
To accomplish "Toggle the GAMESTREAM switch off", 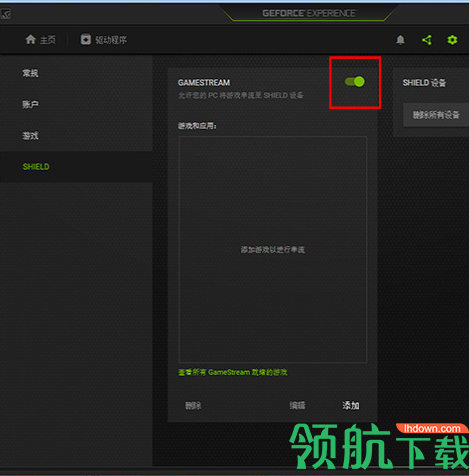I will 355,82.
